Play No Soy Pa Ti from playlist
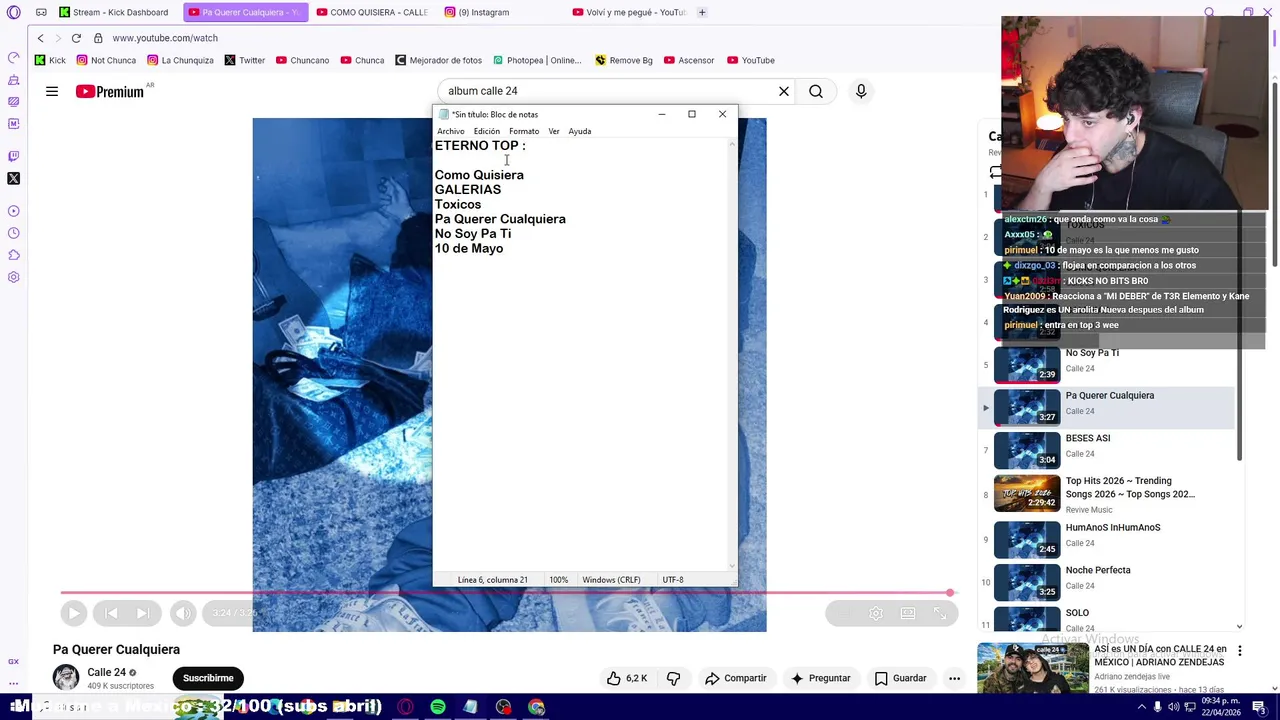This screenshot has width=1280, height=720. point(1108,364)
